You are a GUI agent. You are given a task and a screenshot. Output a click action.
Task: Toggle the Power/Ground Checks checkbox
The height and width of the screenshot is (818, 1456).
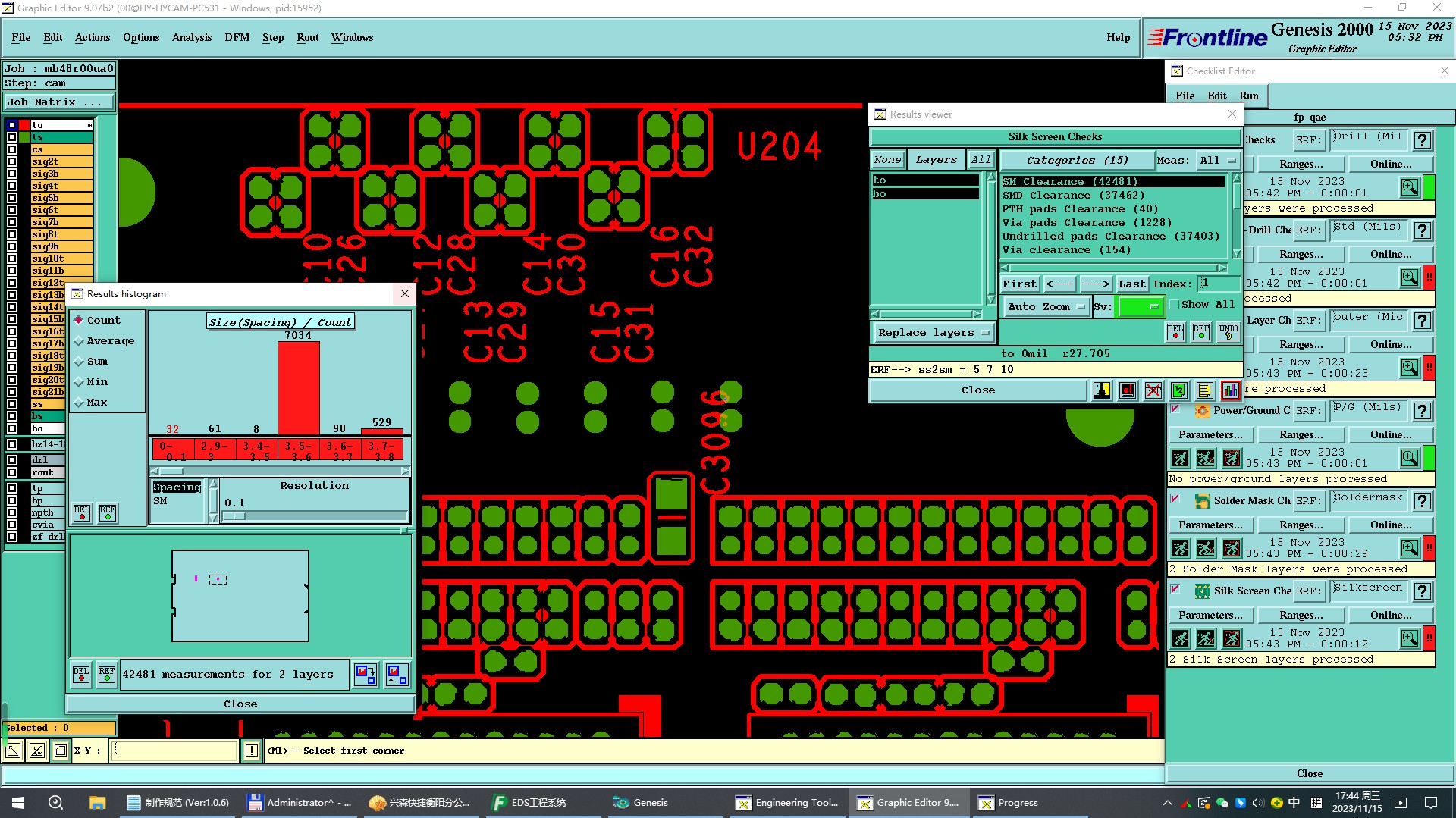click(1175, 408)
